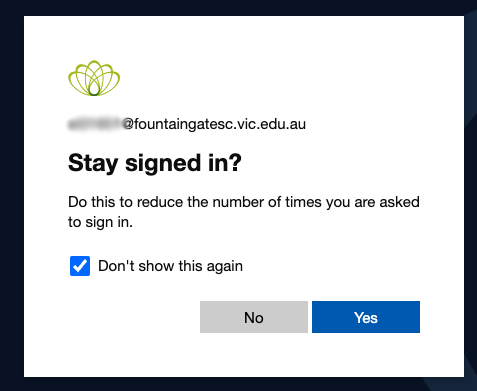Click the "@" symbol in the account email
This screenshot has width=477, height=391.
click(128, 124)
